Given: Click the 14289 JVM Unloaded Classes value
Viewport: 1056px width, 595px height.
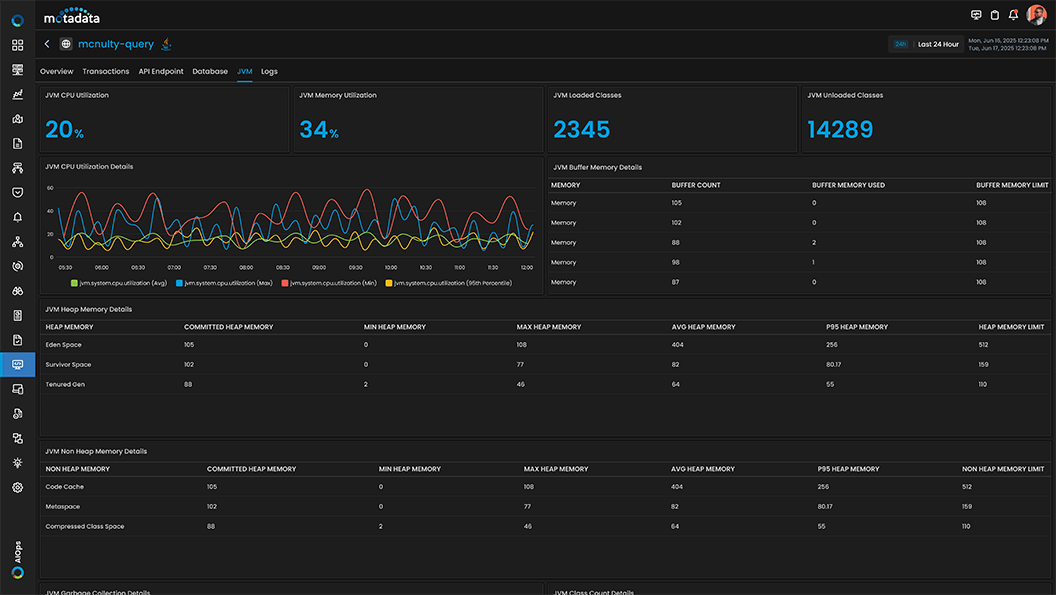Looking at the screenshot, I should [x=840, y=129].
